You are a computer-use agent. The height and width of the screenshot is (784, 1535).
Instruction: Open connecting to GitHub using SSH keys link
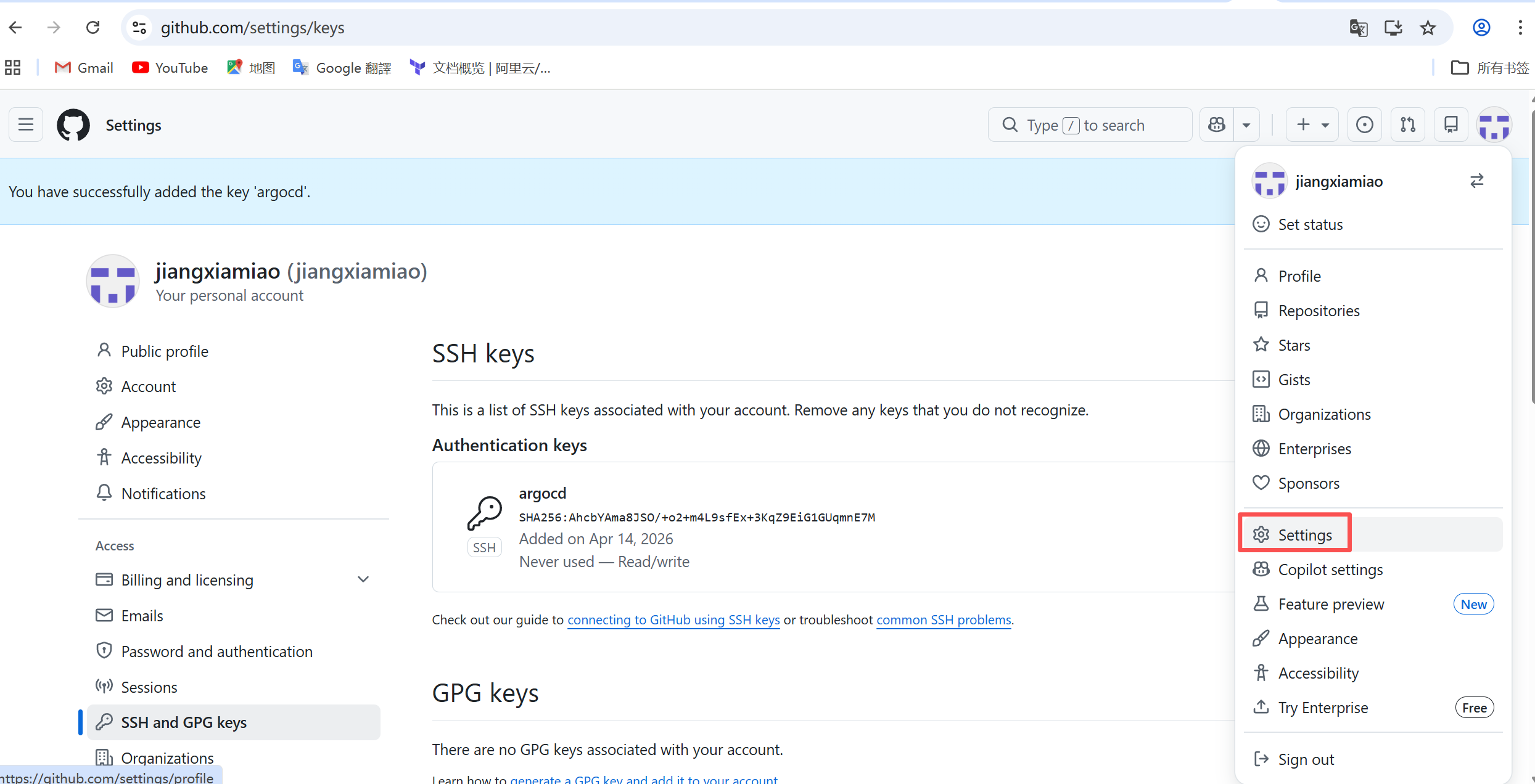[x=673, y=620]
